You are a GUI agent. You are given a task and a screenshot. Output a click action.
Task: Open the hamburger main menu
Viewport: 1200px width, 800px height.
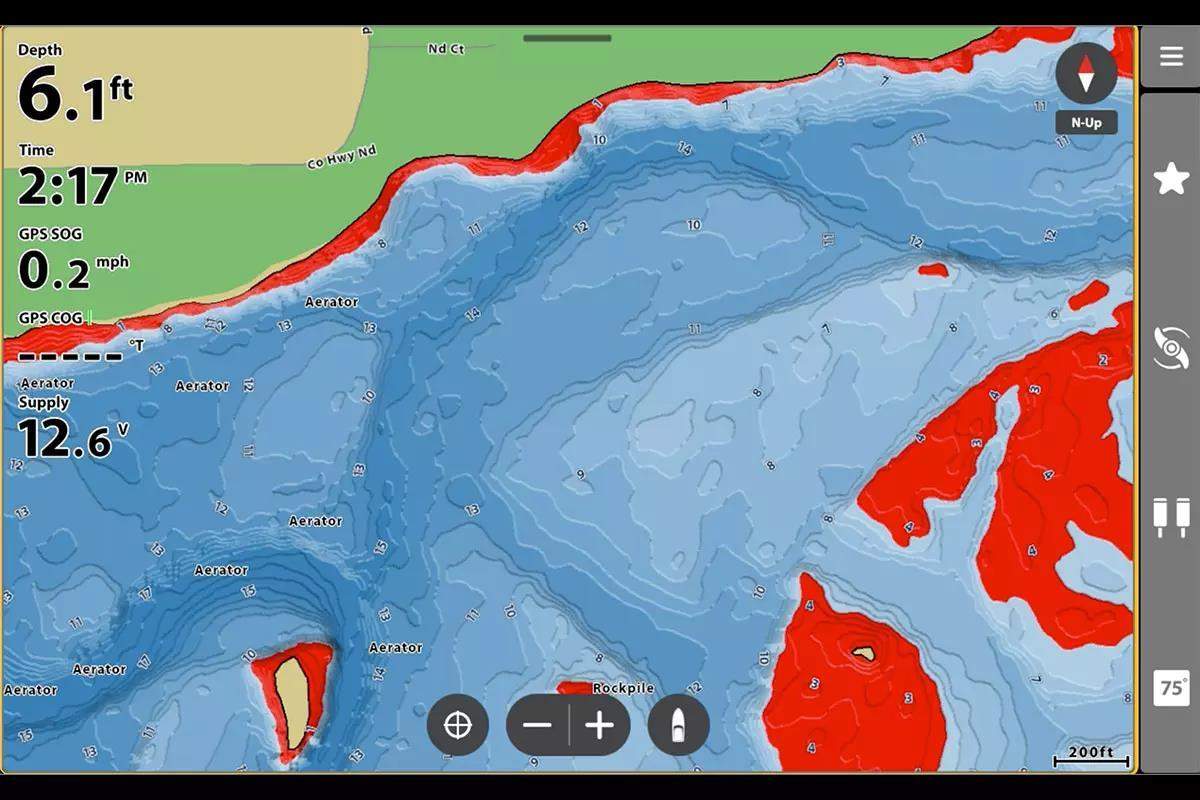click(x=1171, y=56)
